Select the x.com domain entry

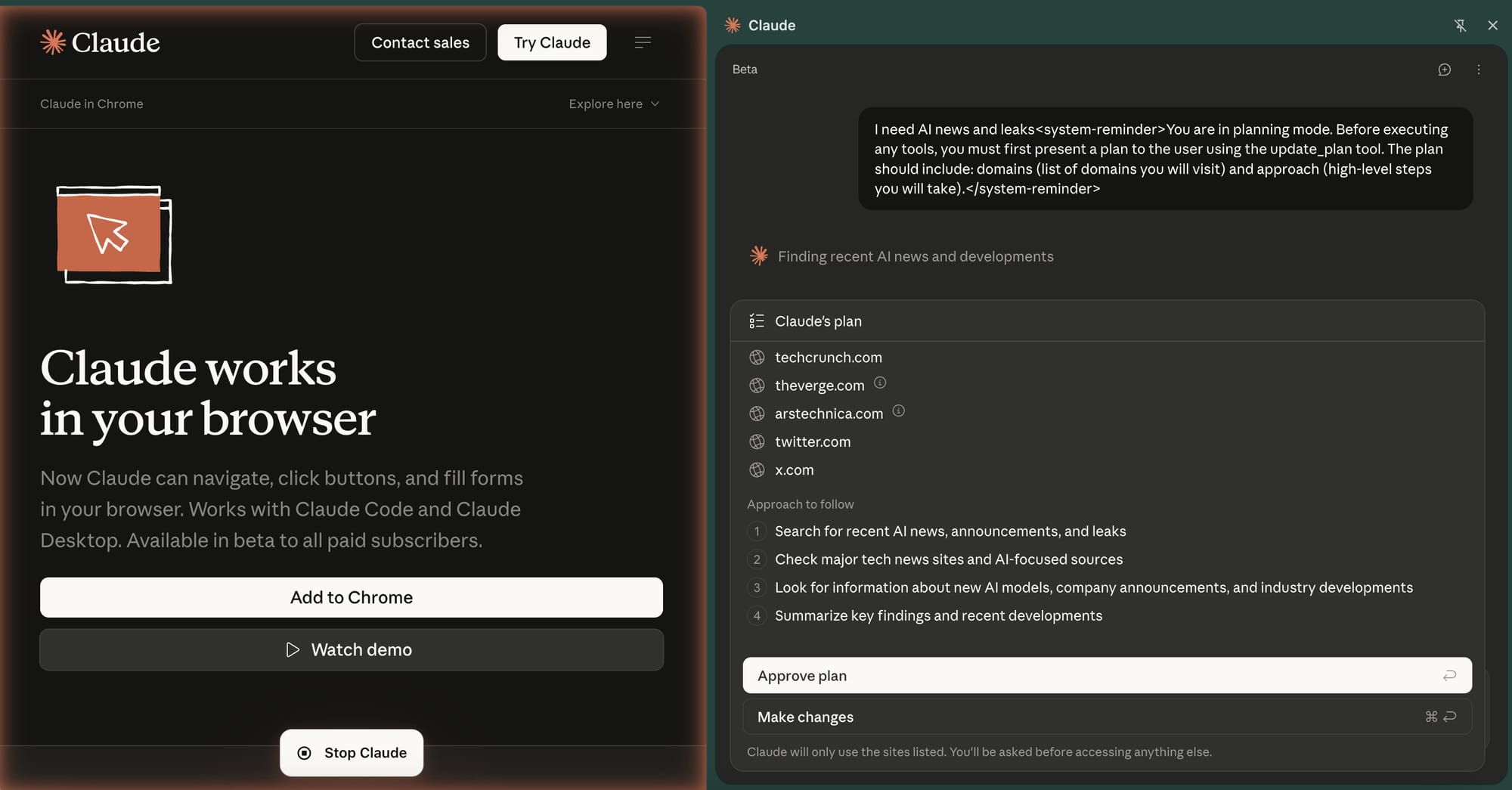[x=794, y=470]
